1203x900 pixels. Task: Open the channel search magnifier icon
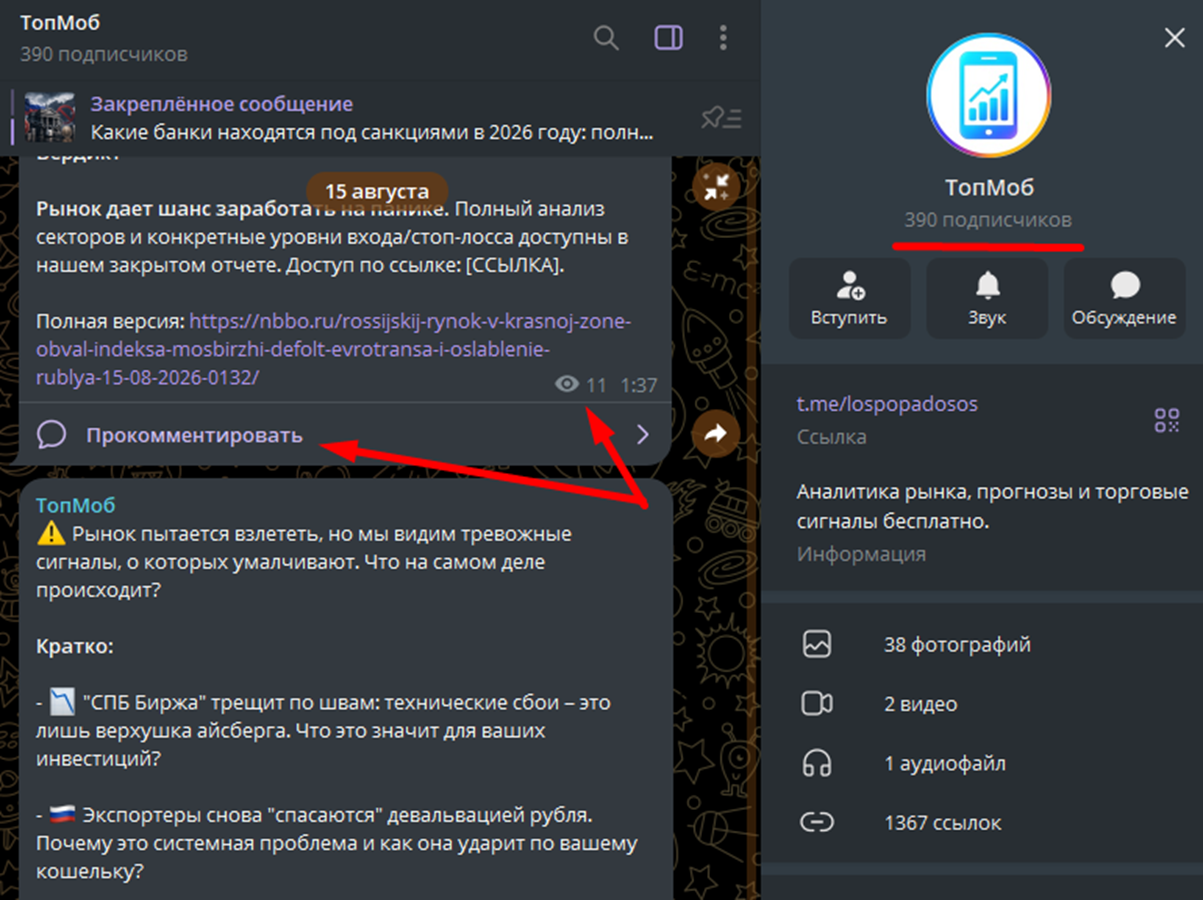point(606,38)
